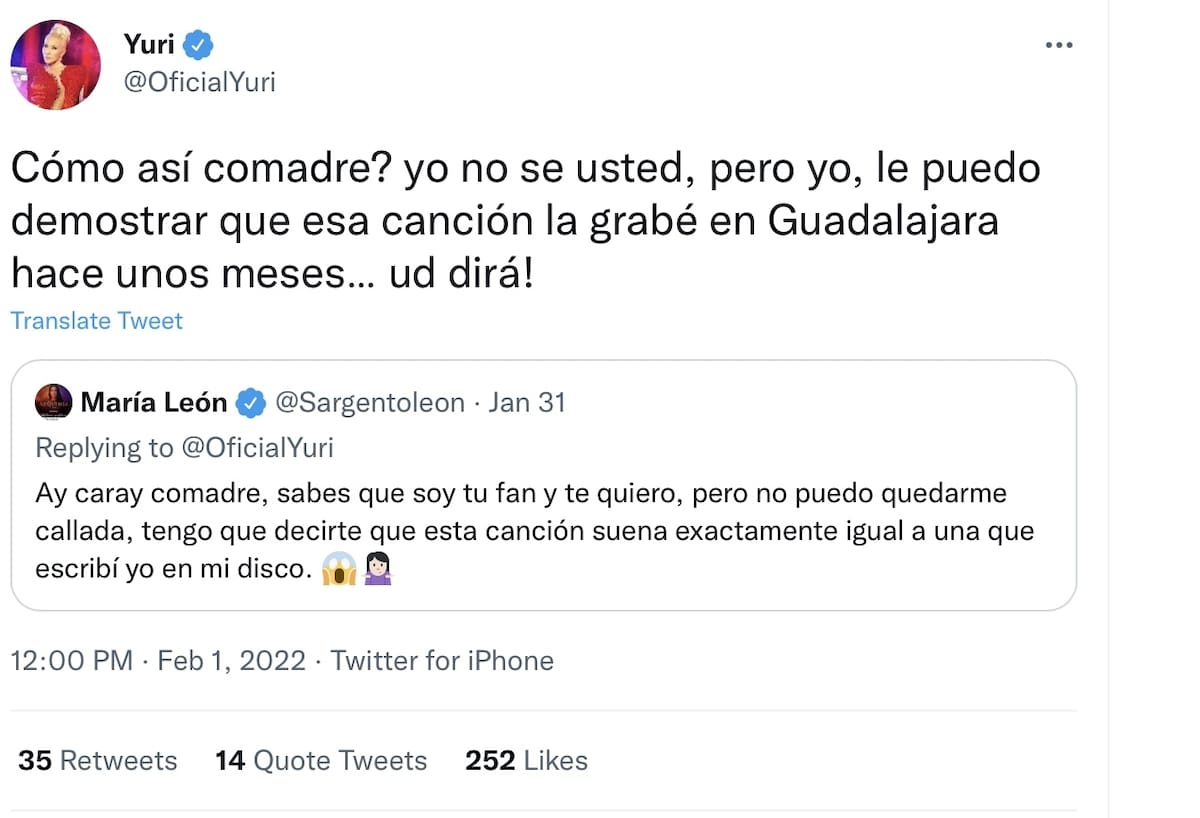1200x818 pixels.
Task: Click Twitter for iPhone source label
Action: click(x=442, y=661)
